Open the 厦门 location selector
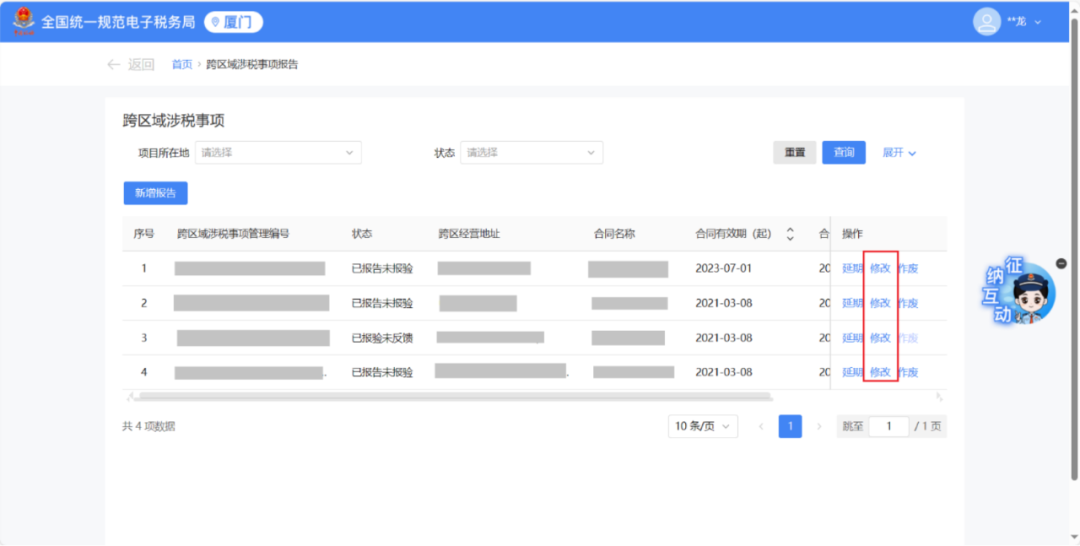The height and width of the screenshot is (546, 1080). tap(233, 22)
